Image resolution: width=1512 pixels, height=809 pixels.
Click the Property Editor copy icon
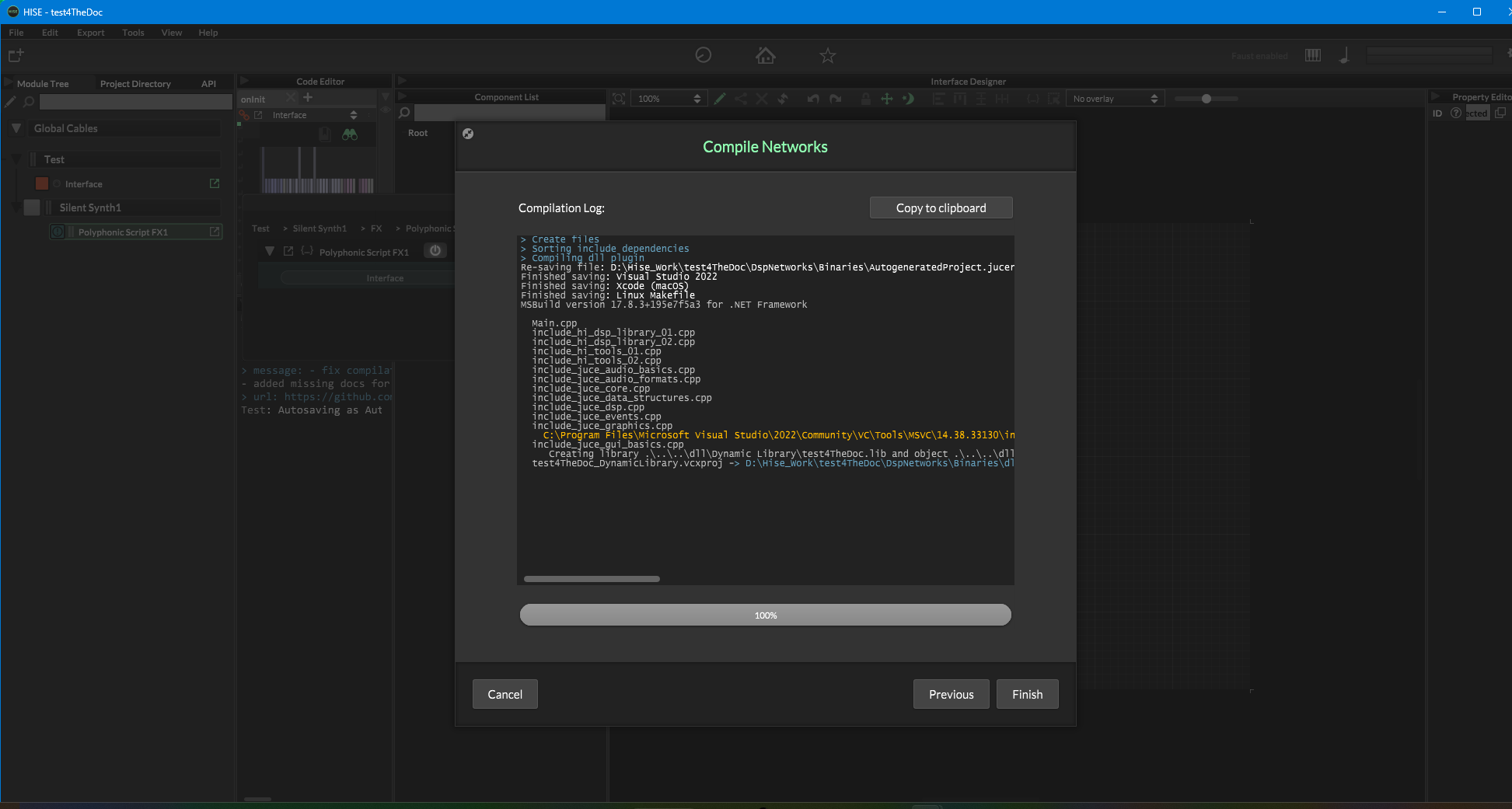(1500, 113)
